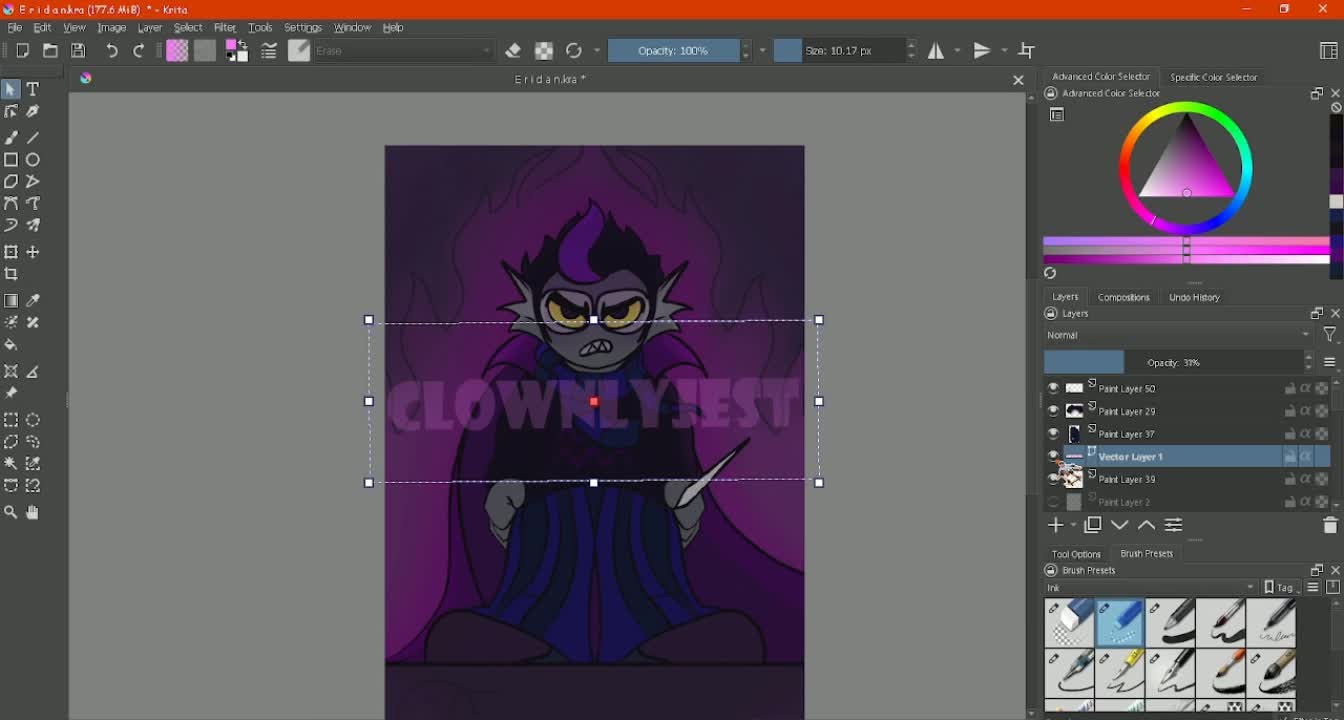The image size is (1344, 720).
Task: Select the Rectangular Selection tool
Action: pos(11,420)
